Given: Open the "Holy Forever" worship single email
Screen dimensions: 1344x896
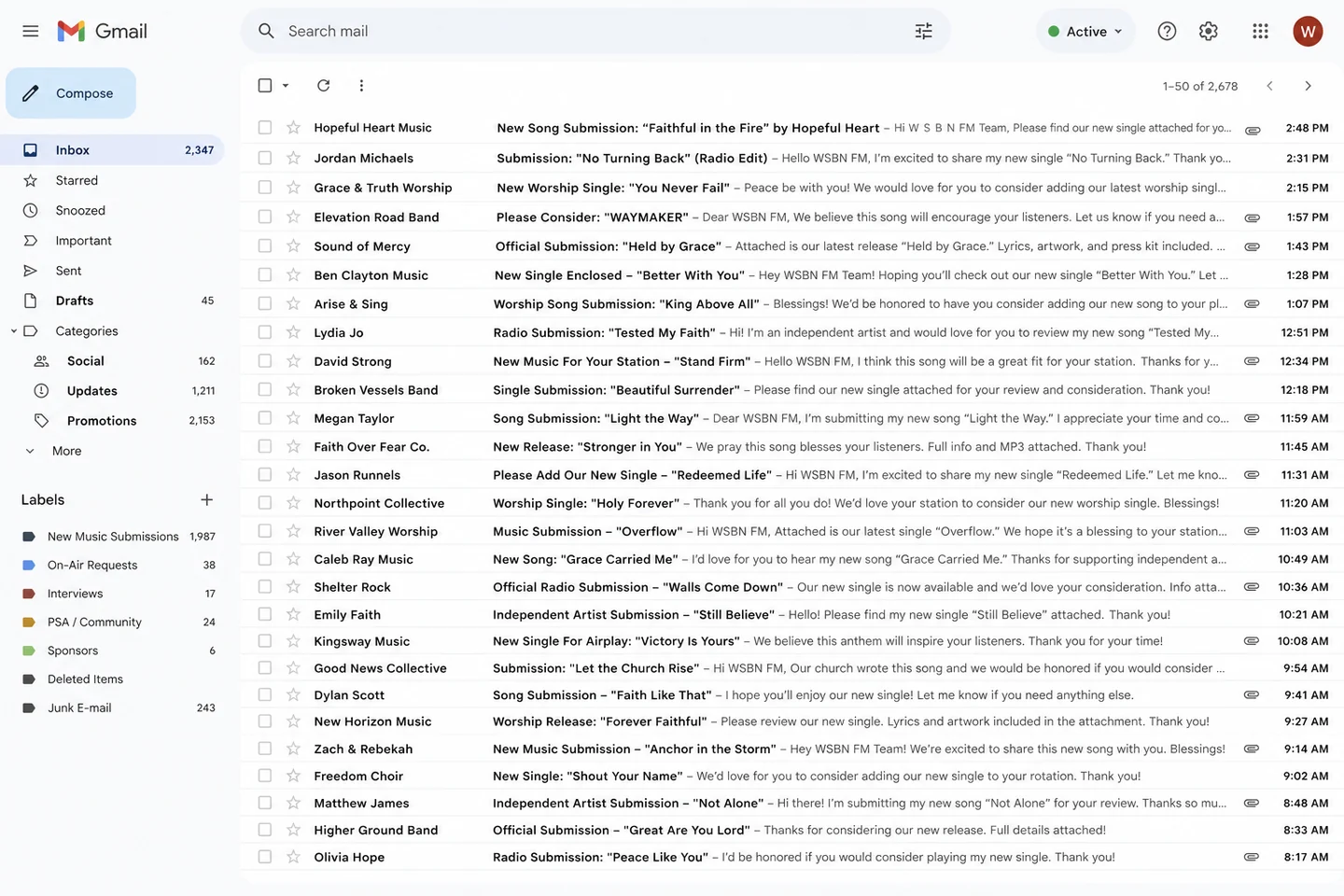Looking at the screenshot, I should point(790,503).
